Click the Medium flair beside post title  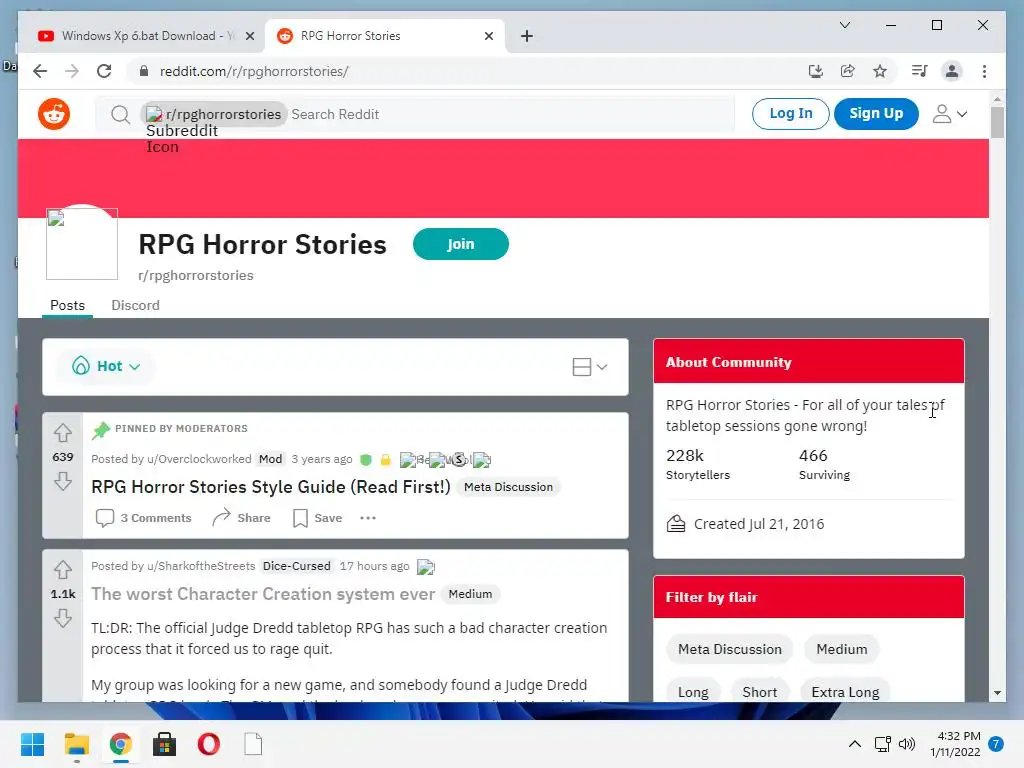tap(470, 594)
